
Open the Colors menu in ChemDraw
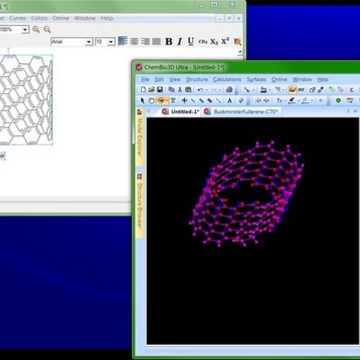(x=39, y=18)
